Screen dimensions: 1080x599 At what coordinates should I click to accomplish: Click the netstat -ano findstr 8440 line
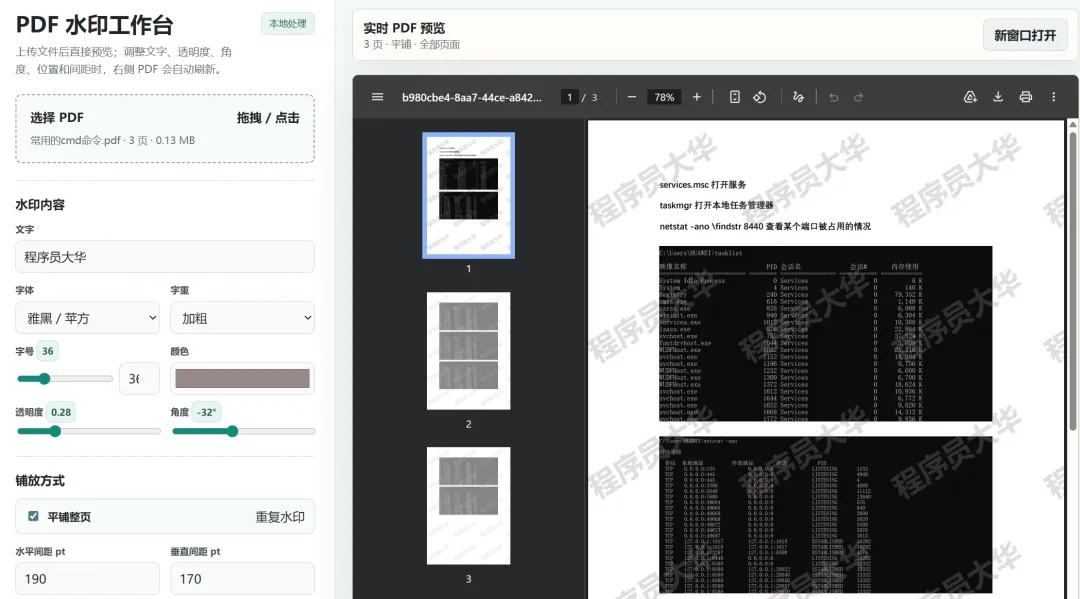click(765, 226)
